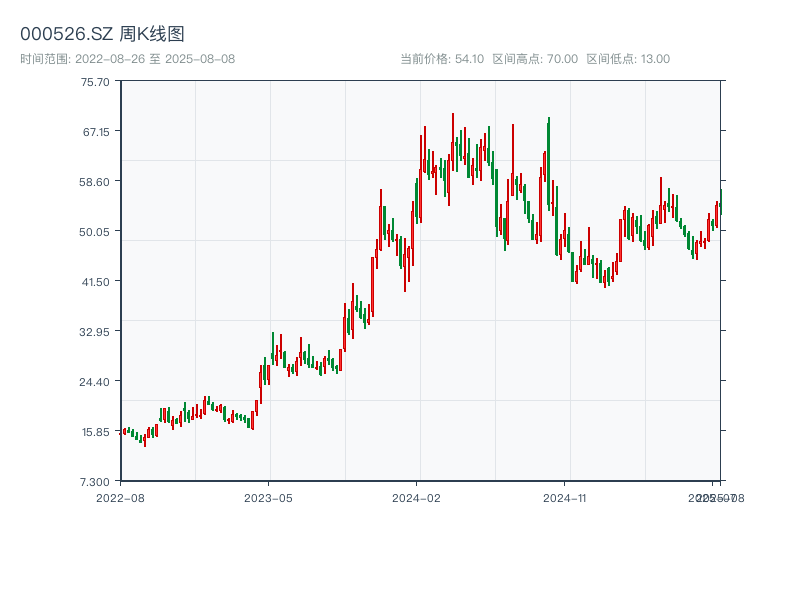Click y-axis label 75.70
Image resolution: width=800 pixels, height=600 pixels.
[95, 82]
